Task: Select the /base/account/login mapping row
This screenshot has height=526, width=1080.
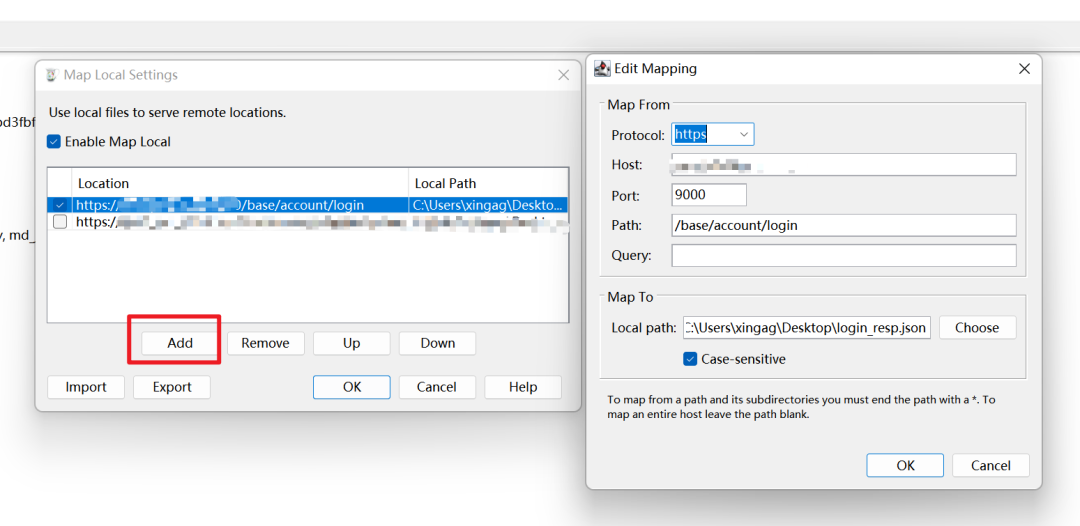Action: [x=308, y=204]
